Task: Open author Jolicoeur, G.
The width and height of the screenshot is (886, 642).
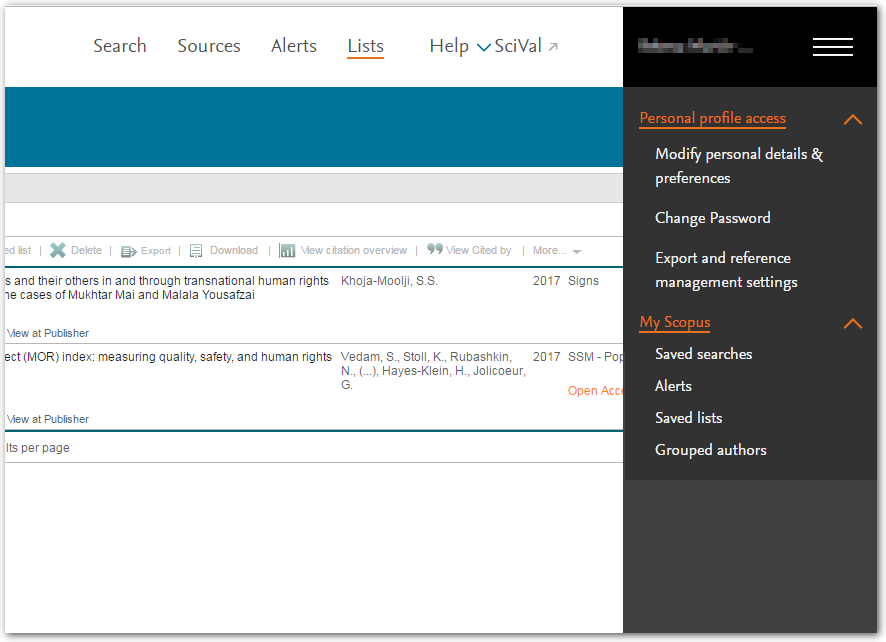Action: [433, 378]
